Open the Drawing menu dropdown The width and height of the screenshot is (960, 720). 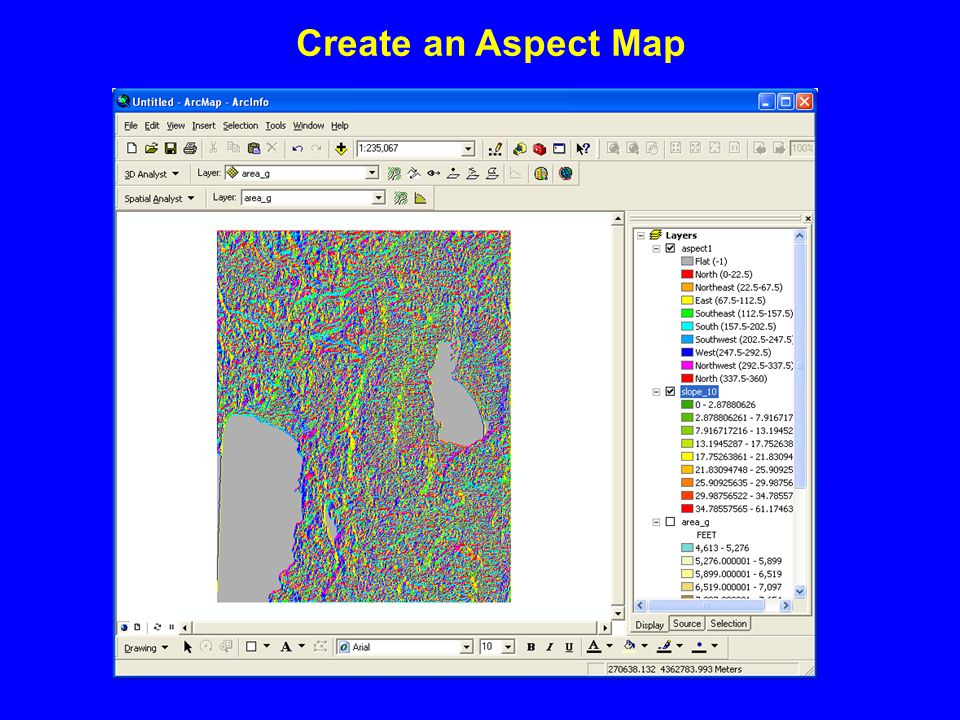[146, 648]
